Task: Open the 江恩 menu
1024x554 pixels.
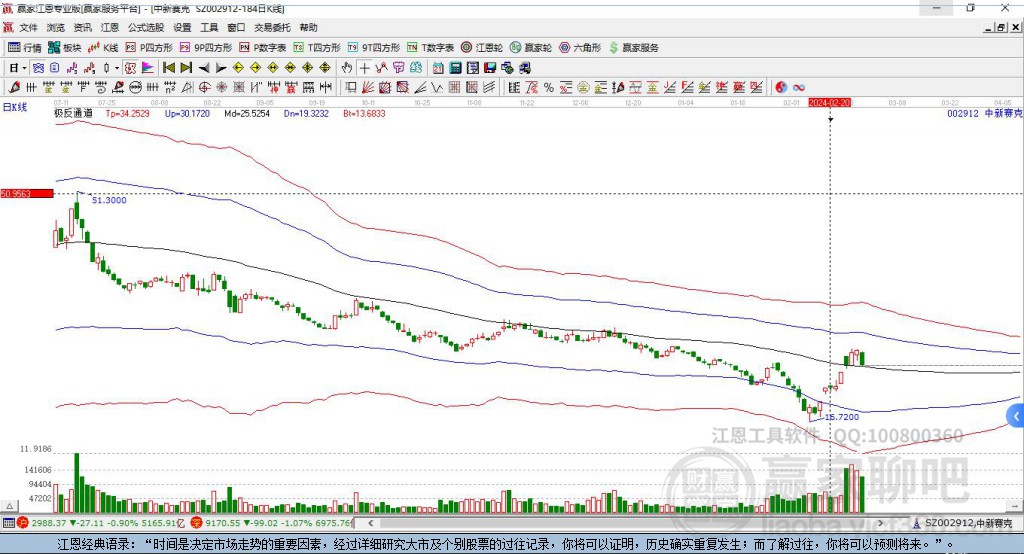Action: pyautogui.click(x=110, y=27)
